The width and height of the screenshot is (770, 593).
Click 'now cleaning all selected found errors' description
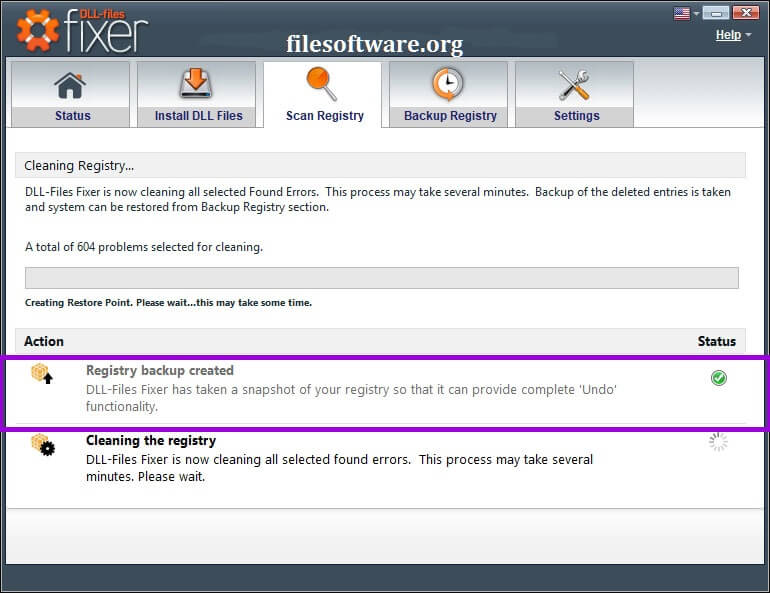tap(339, 468)
